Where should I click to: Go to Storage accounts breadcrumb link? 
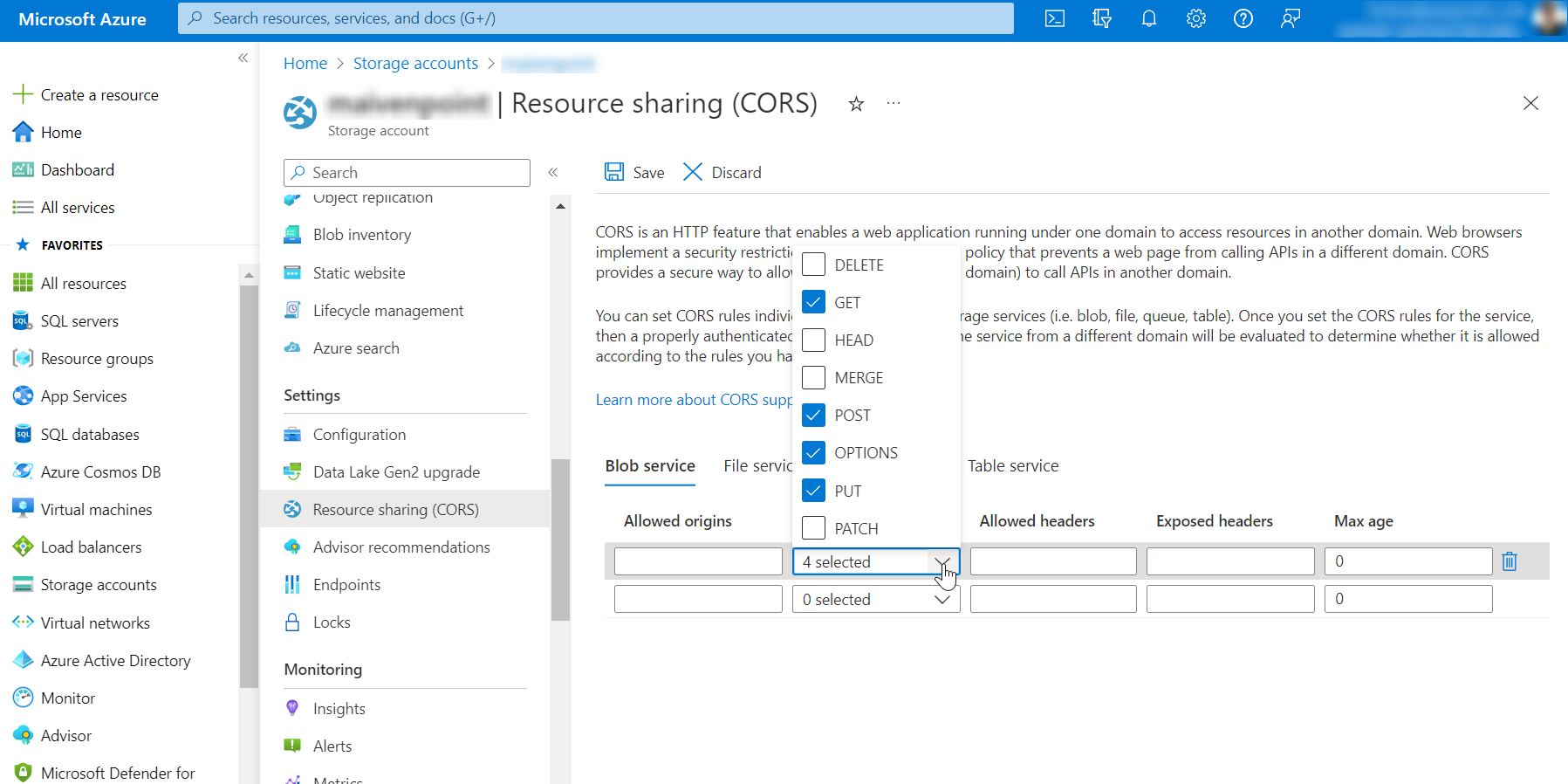tap(415, 63)
